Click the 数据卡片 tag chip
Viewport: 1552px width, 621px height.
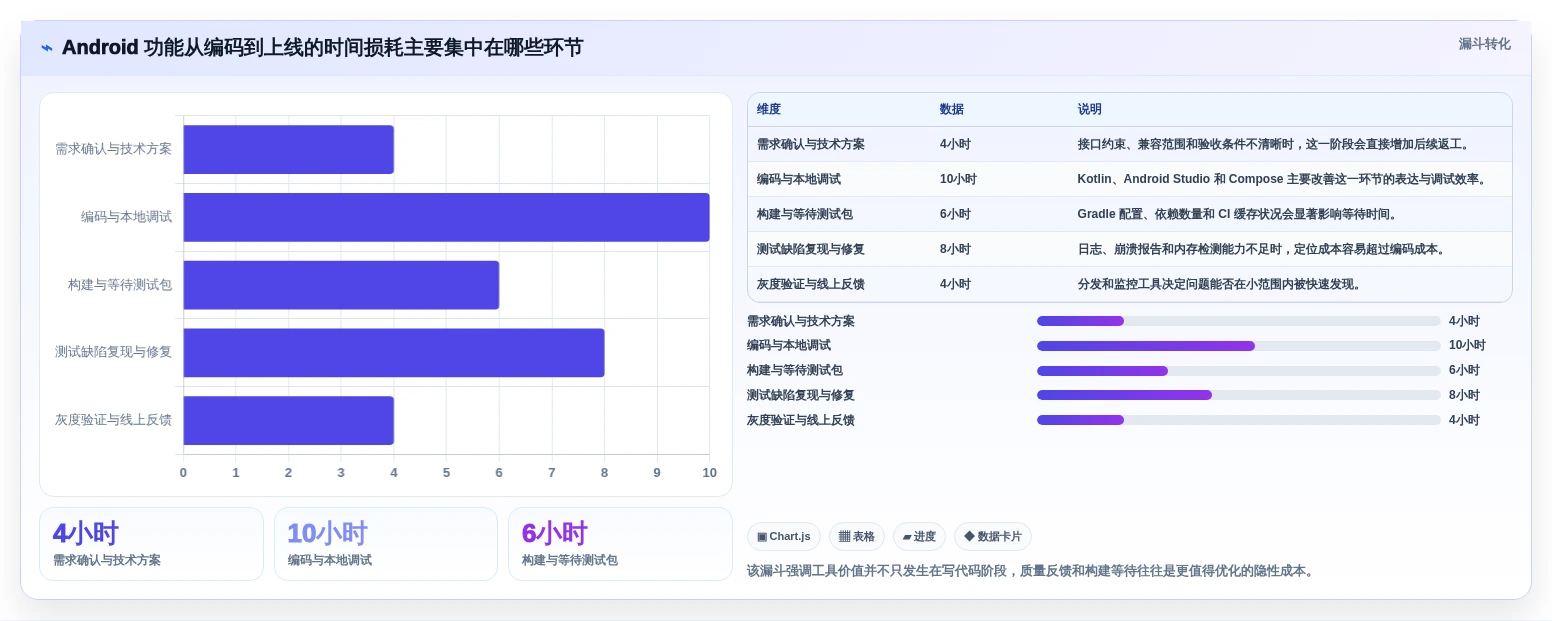993,537
